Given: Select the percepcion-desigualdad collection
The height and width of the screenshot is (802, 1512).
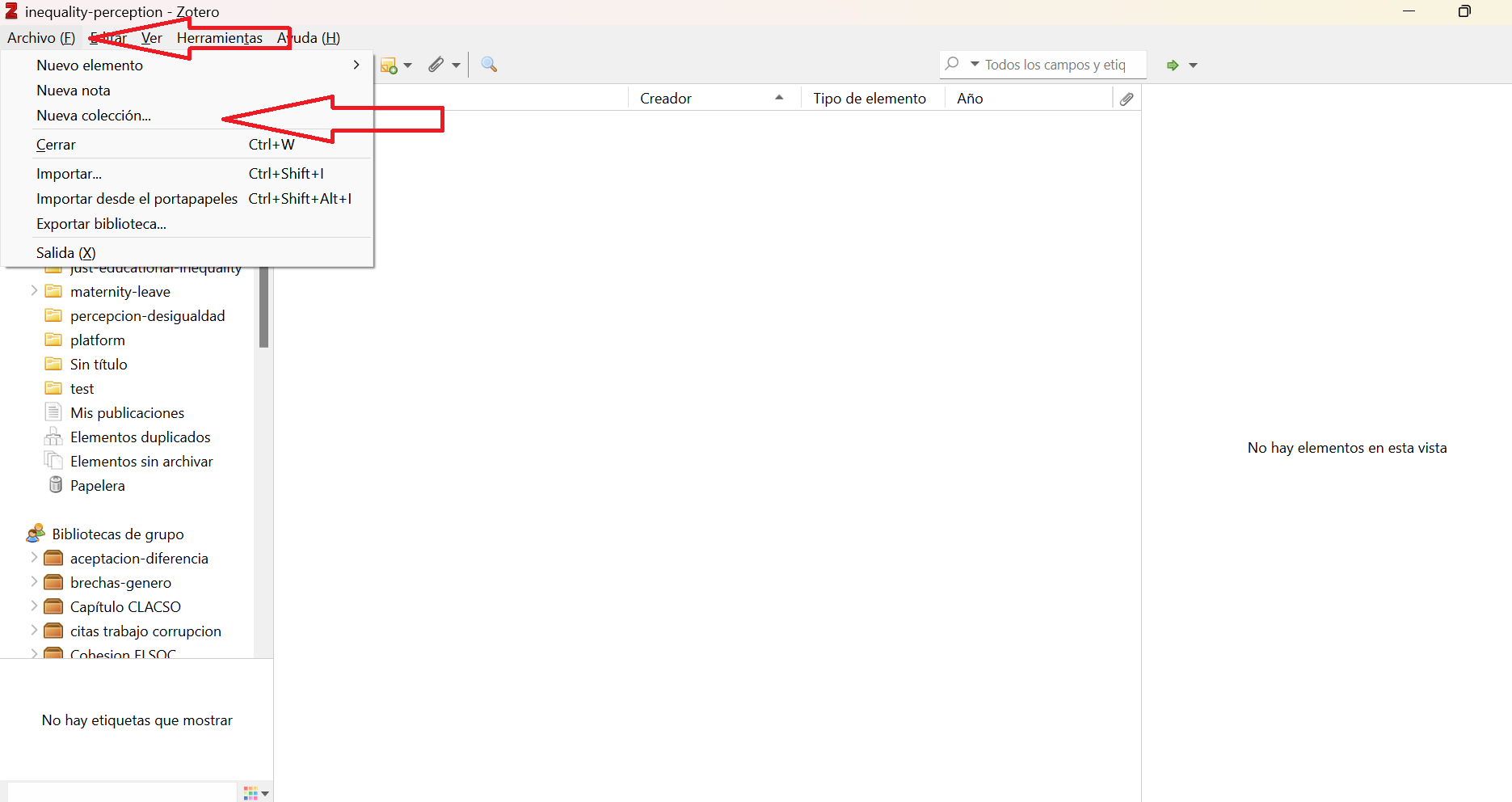Looking at the screenshot, I should tap(147, 316).
